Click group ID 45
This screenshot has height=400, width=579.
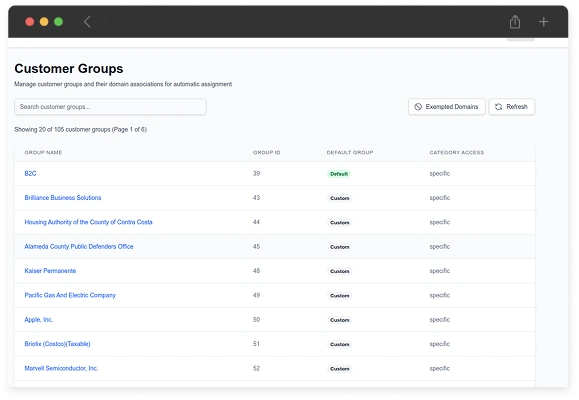[x=256, y=246]
